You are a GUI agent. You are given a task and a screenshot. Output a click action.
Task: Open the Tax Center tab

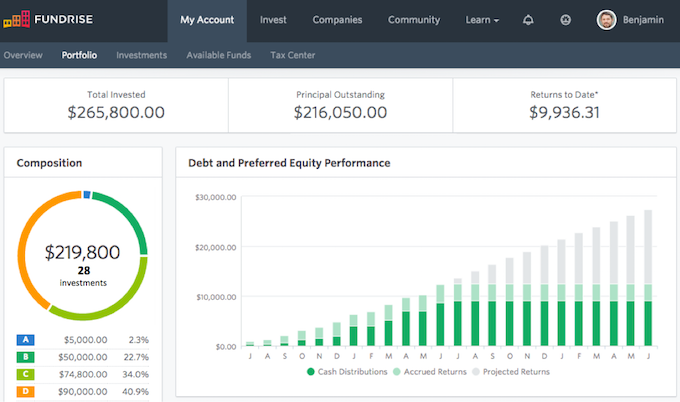(x=293, y=55)
